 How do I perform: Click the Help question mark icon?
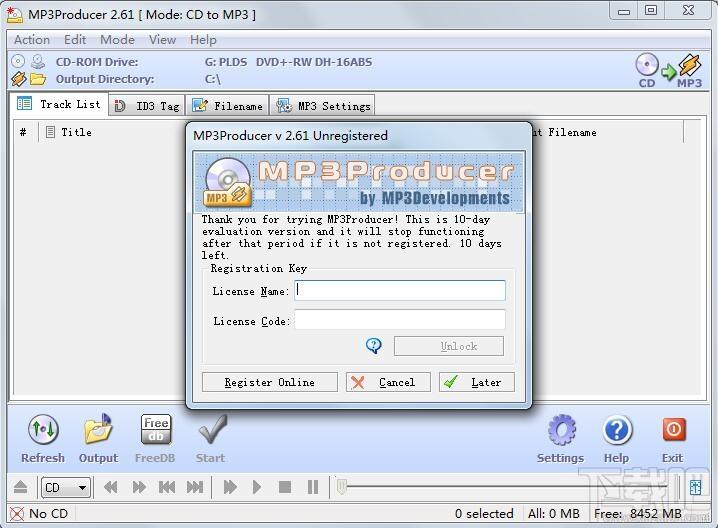coord(617,429)
